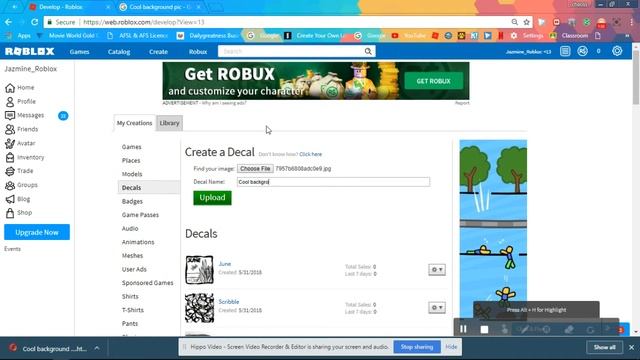Open Profile in the sidebar

click(x=20, y=101)
